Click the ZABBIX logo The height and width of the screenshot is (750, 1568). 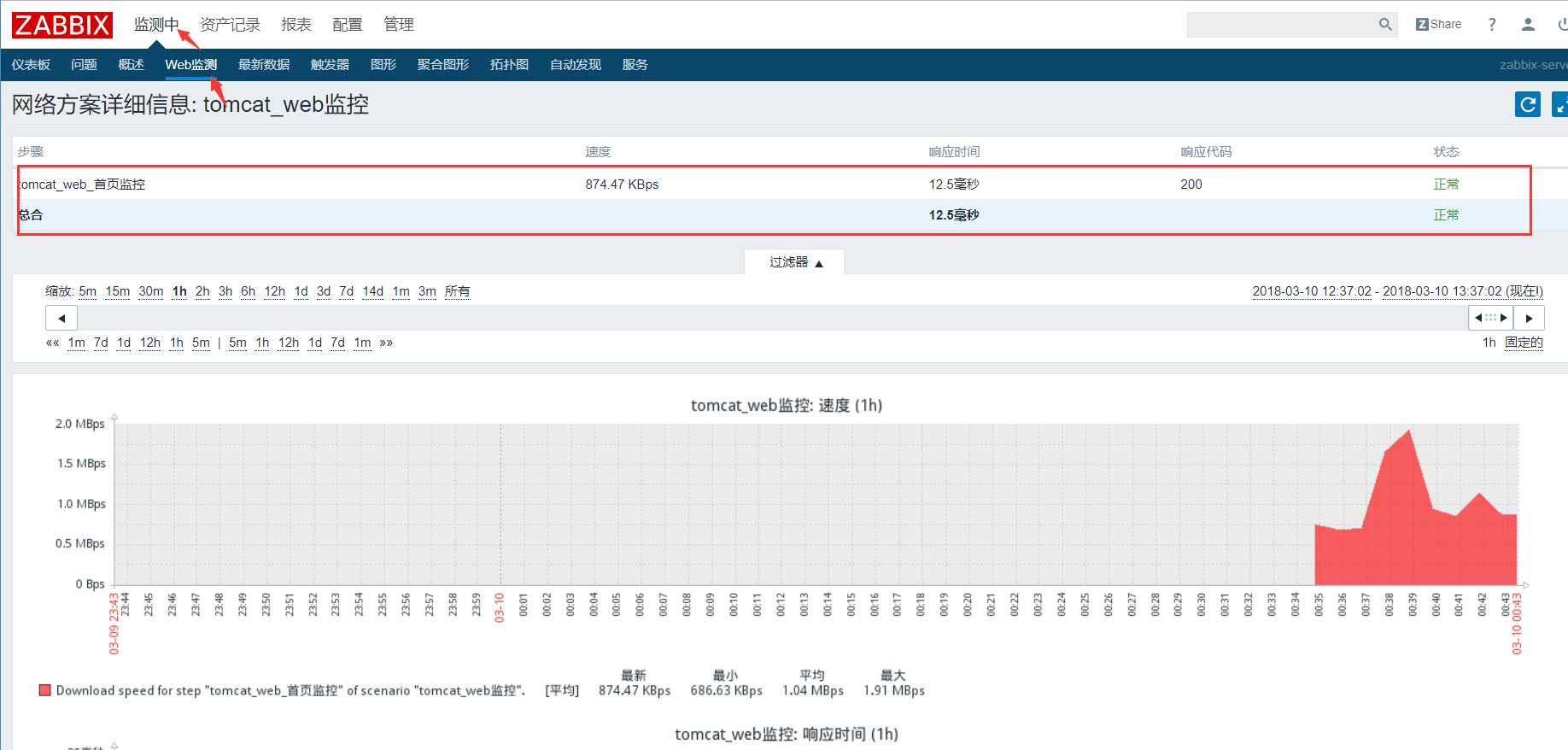61,25
